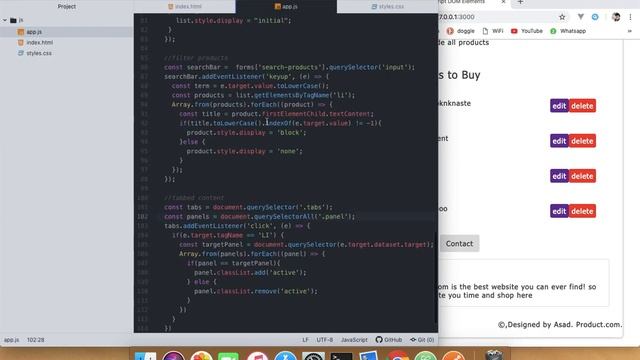Open the doggie bookmark
The width and height of the screenshot is (640, 360).
pos(460,31)
